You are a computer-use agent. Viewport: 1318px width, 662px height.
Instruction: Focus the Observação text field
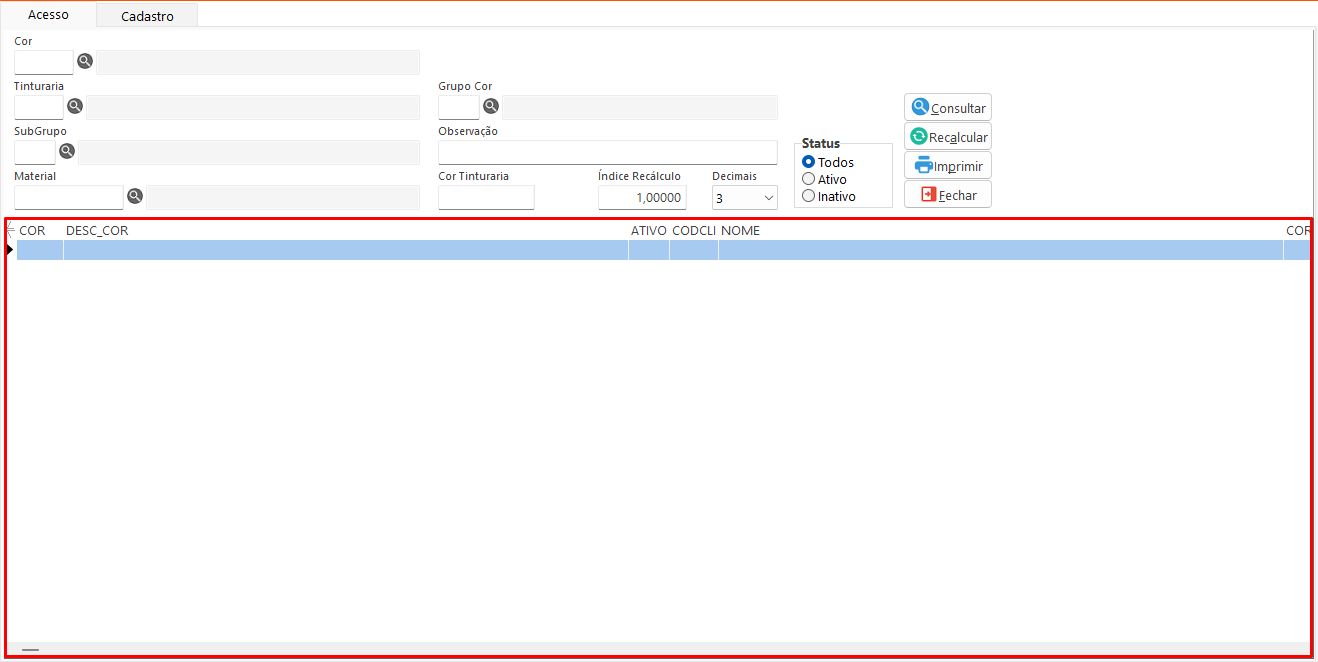point(607,152)
